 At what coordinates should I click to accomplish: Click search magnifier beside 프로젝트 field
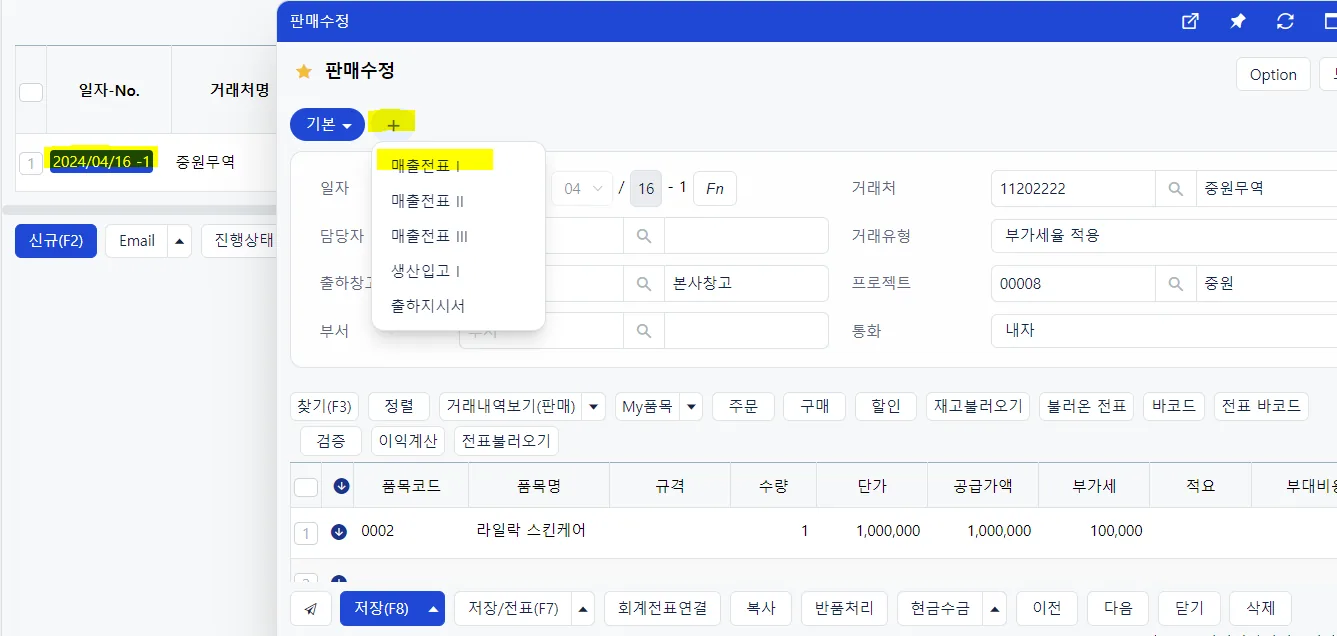[x=1176, y=284]
